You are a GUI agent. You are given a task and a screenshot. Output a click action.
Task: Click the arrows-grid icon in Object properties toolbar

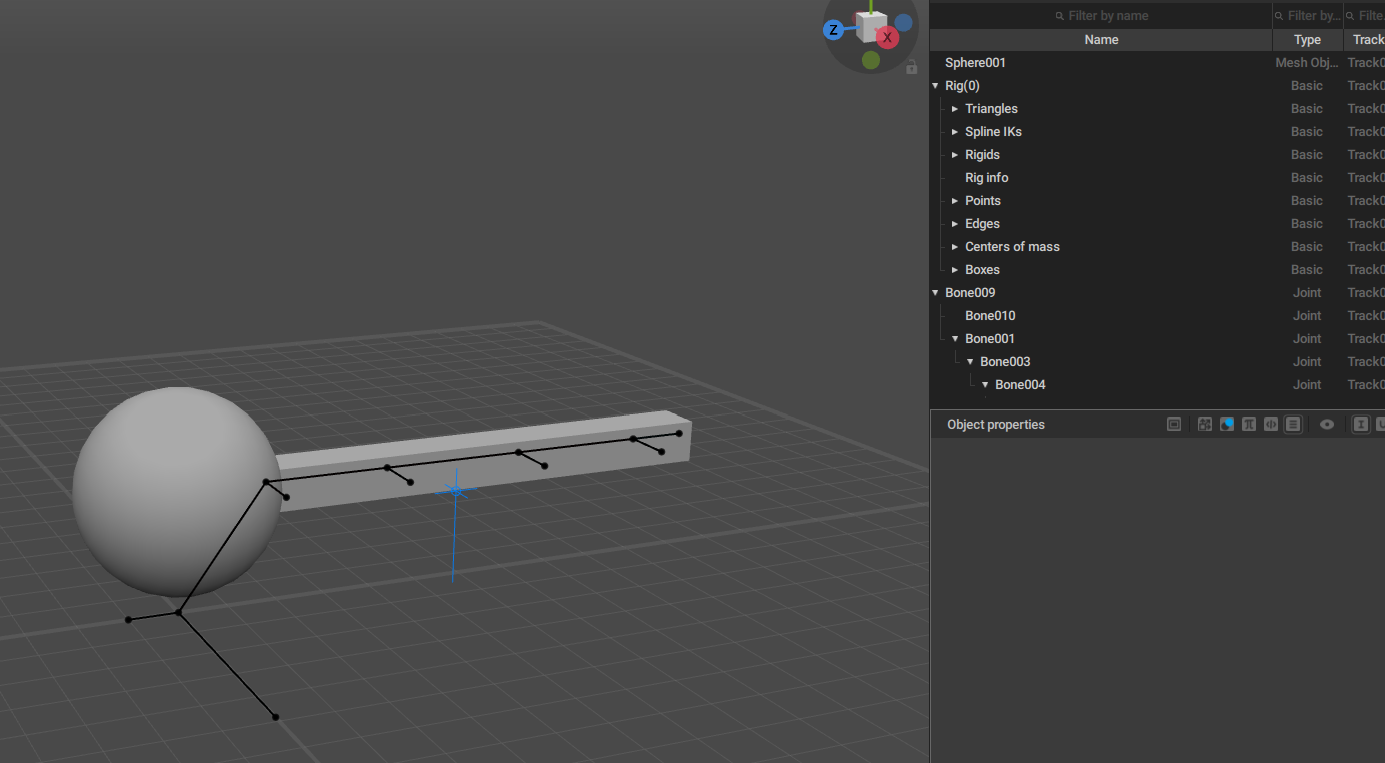pos(1205,424)
